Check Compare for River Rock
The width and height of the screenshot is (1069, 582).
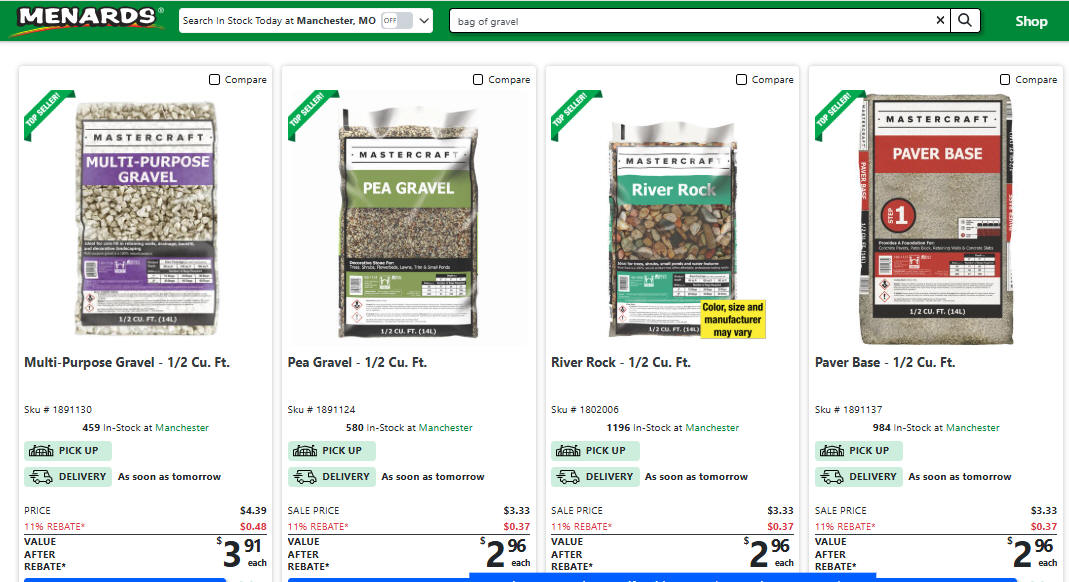[741, 80]
